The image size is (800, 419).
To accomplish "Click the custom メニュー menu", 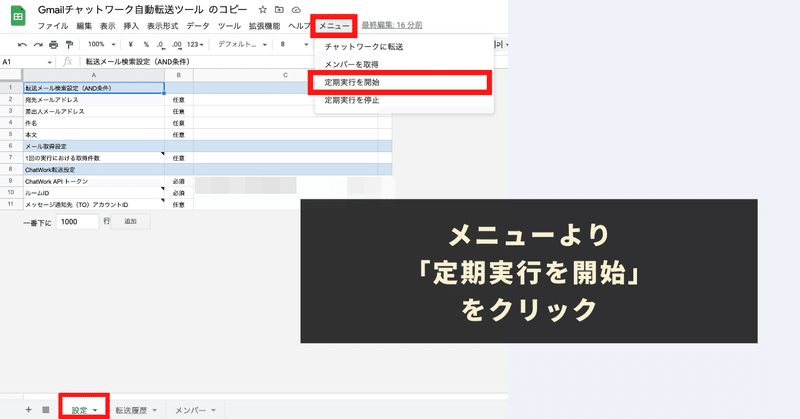I will point(334,26).
